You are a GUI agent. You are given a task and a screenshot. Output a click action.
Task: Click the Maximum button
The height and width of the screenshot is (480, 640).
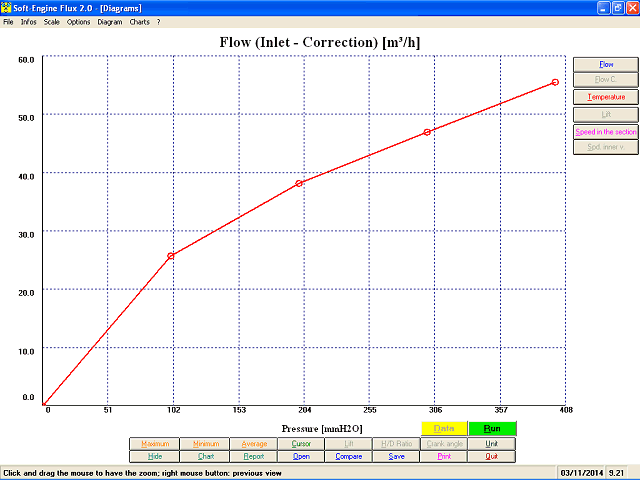pos(155,444)
